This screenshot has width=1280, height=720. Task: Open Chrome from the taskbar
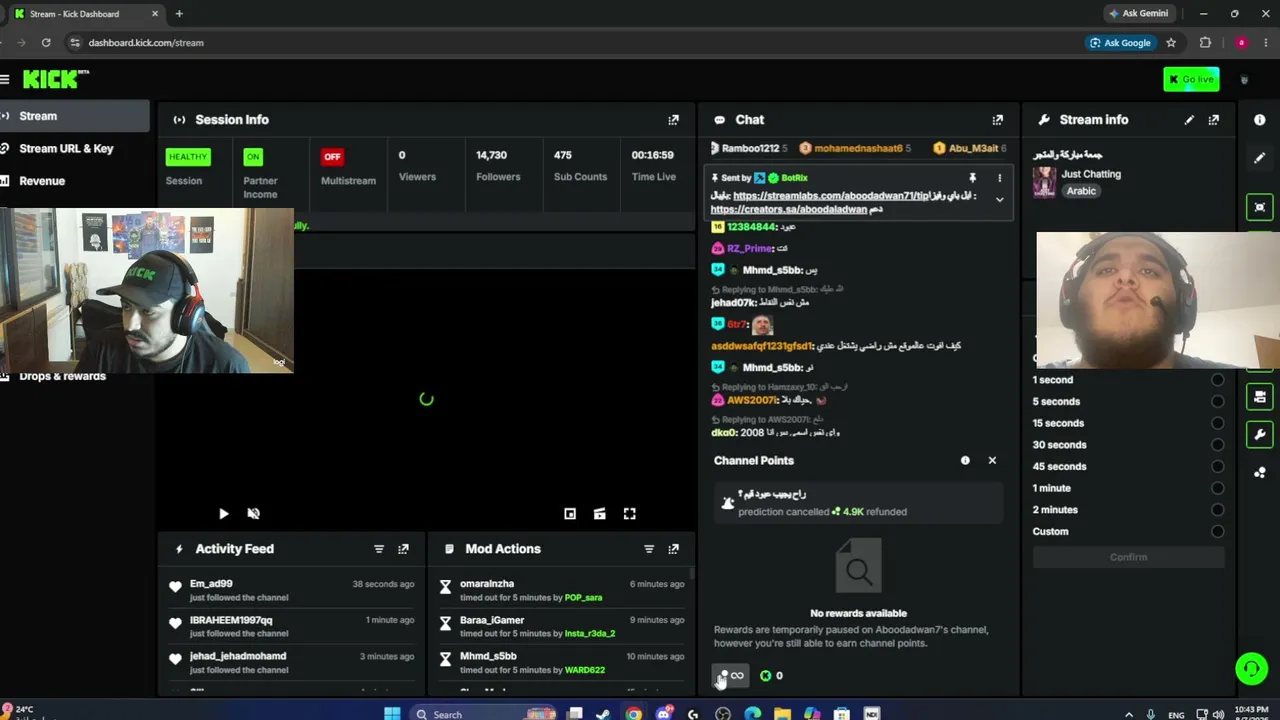click(633, 714)
